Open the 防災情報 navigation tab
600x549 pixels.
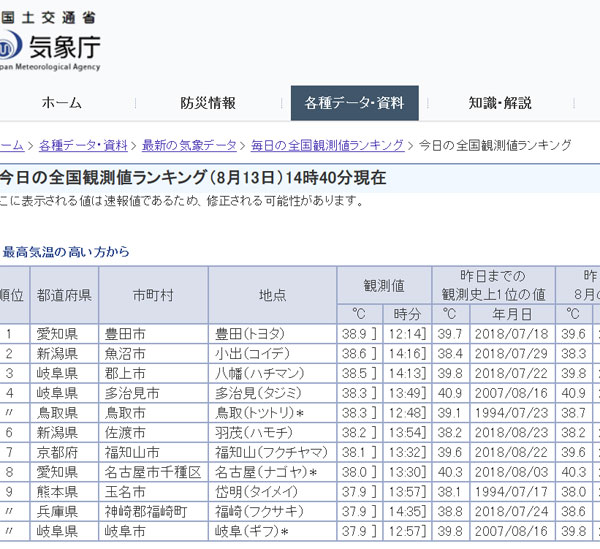click(208, 103)
